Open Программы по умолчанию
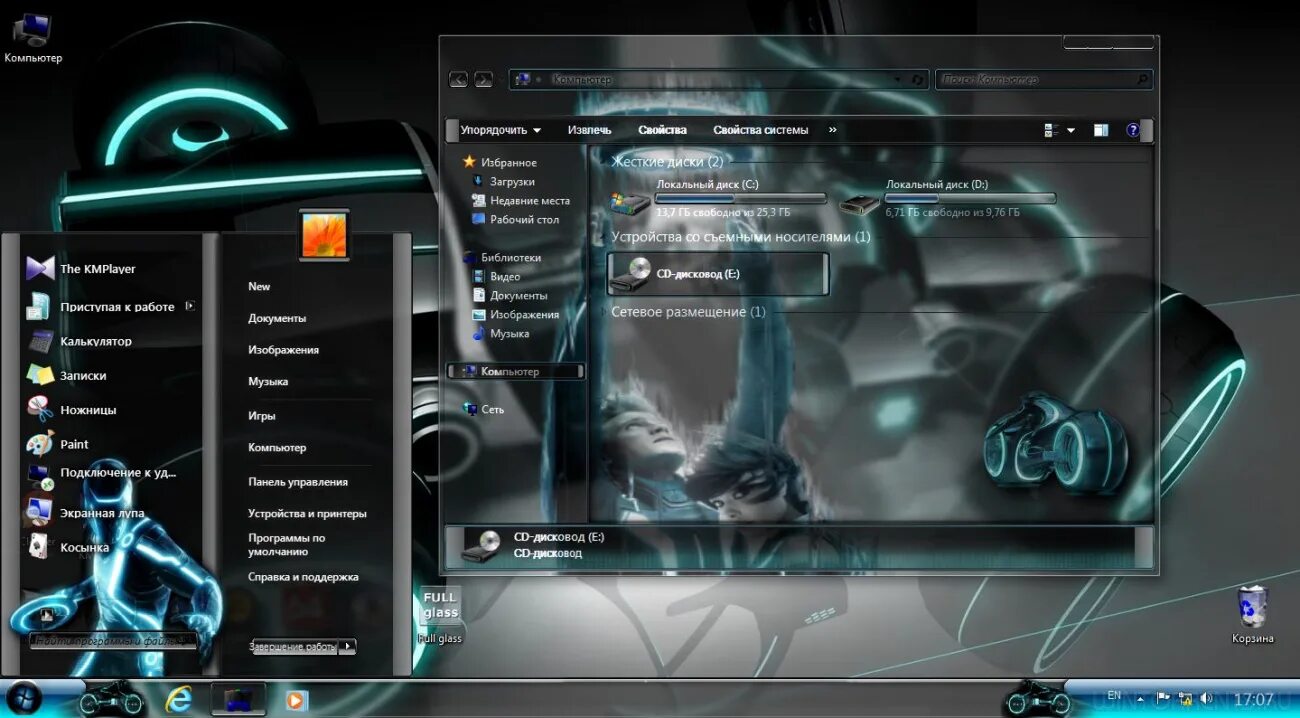 coord(287,545)
